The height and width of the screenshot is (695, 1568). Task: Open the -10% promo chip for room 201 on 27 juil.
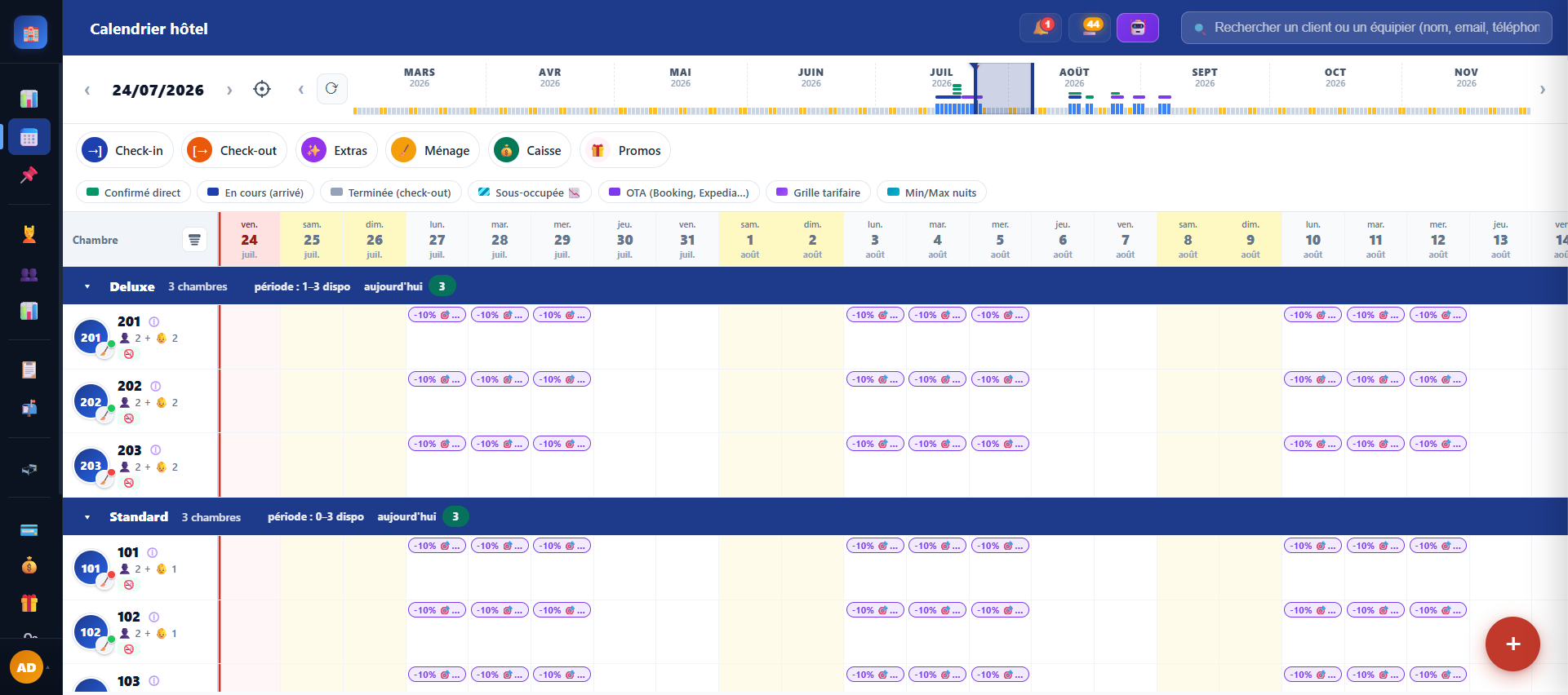coord(437,315)
